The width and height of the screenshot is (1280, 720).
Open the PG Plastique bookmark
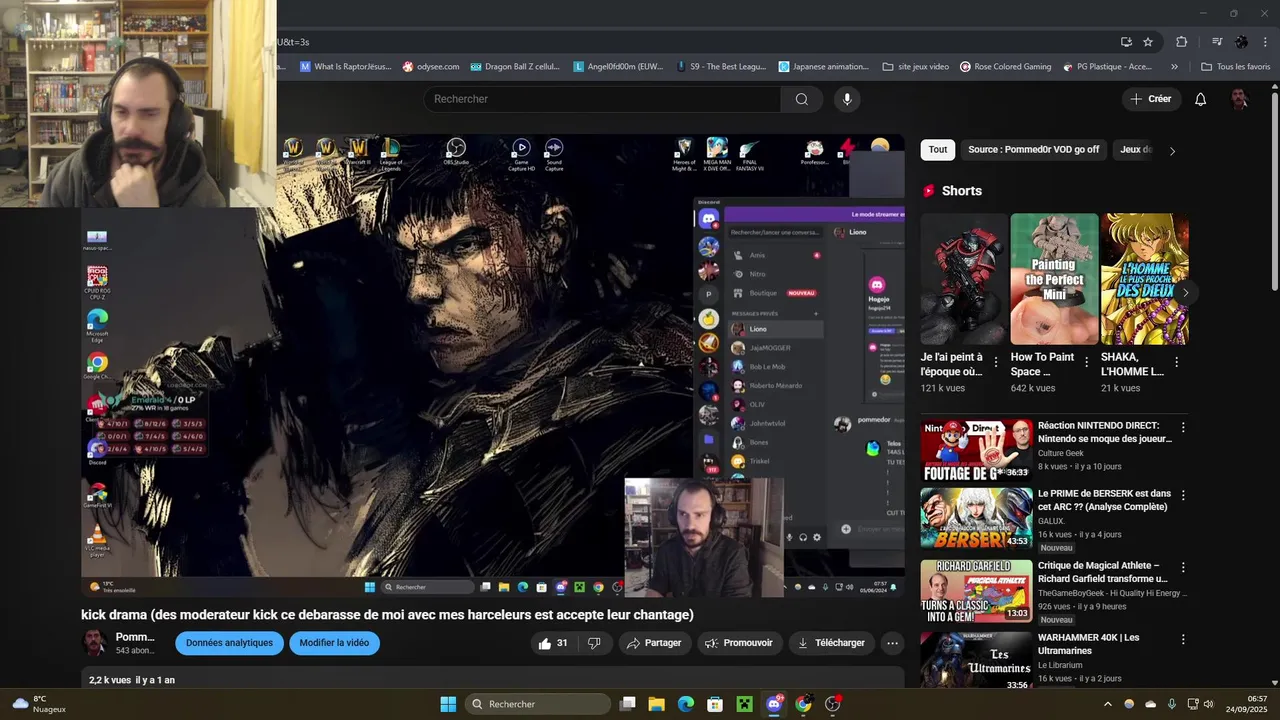pos(1107,67)
